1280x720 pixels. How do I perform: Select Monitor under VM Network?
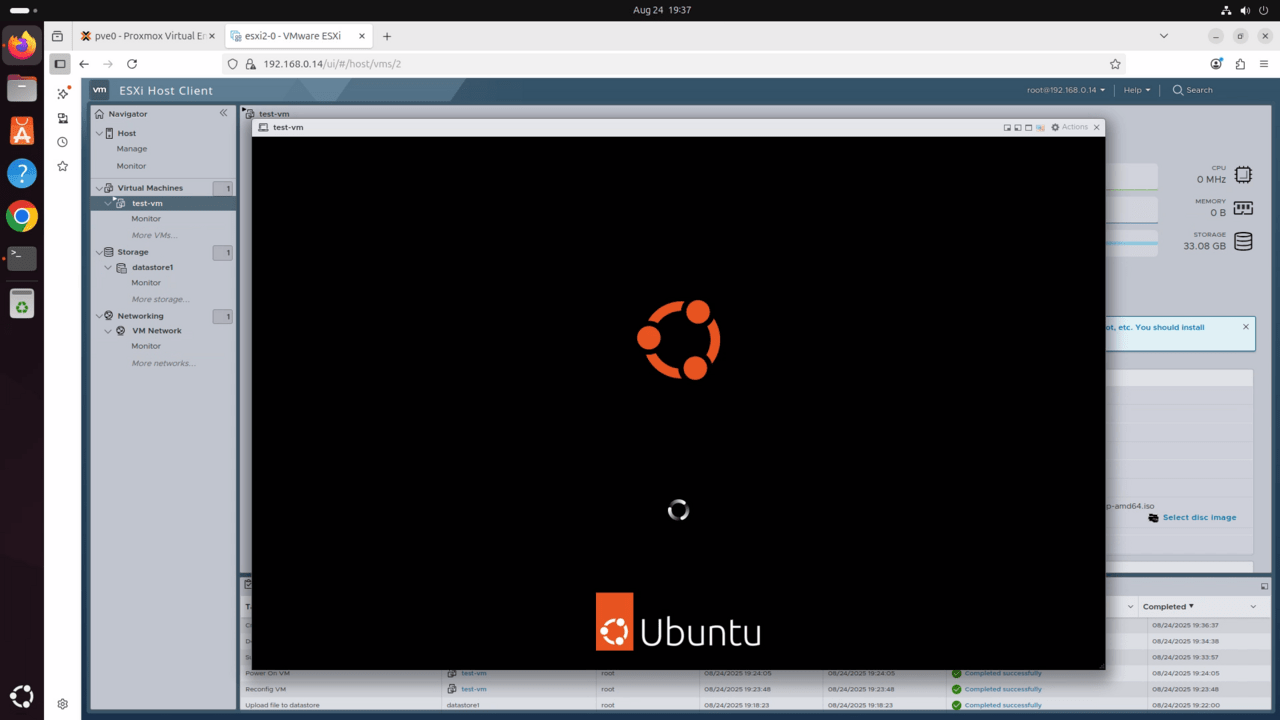tap(146, 346)
